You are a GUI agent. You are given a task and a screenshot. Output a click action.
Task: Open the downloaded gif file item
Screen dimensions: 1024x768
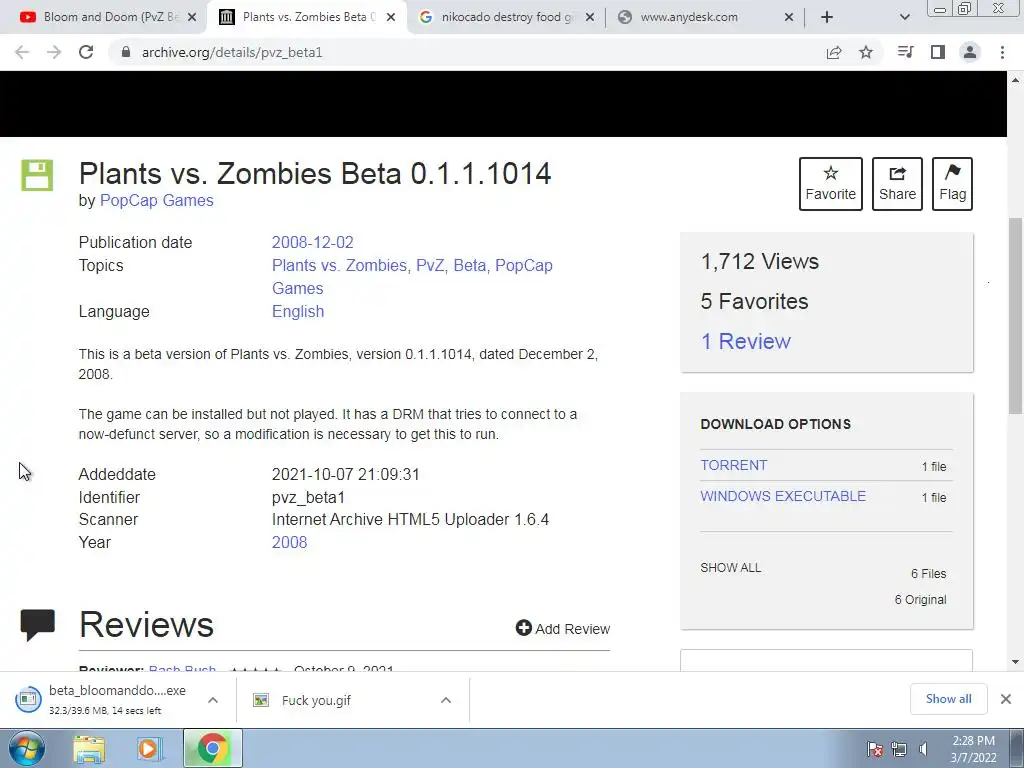tap(317, 700)
